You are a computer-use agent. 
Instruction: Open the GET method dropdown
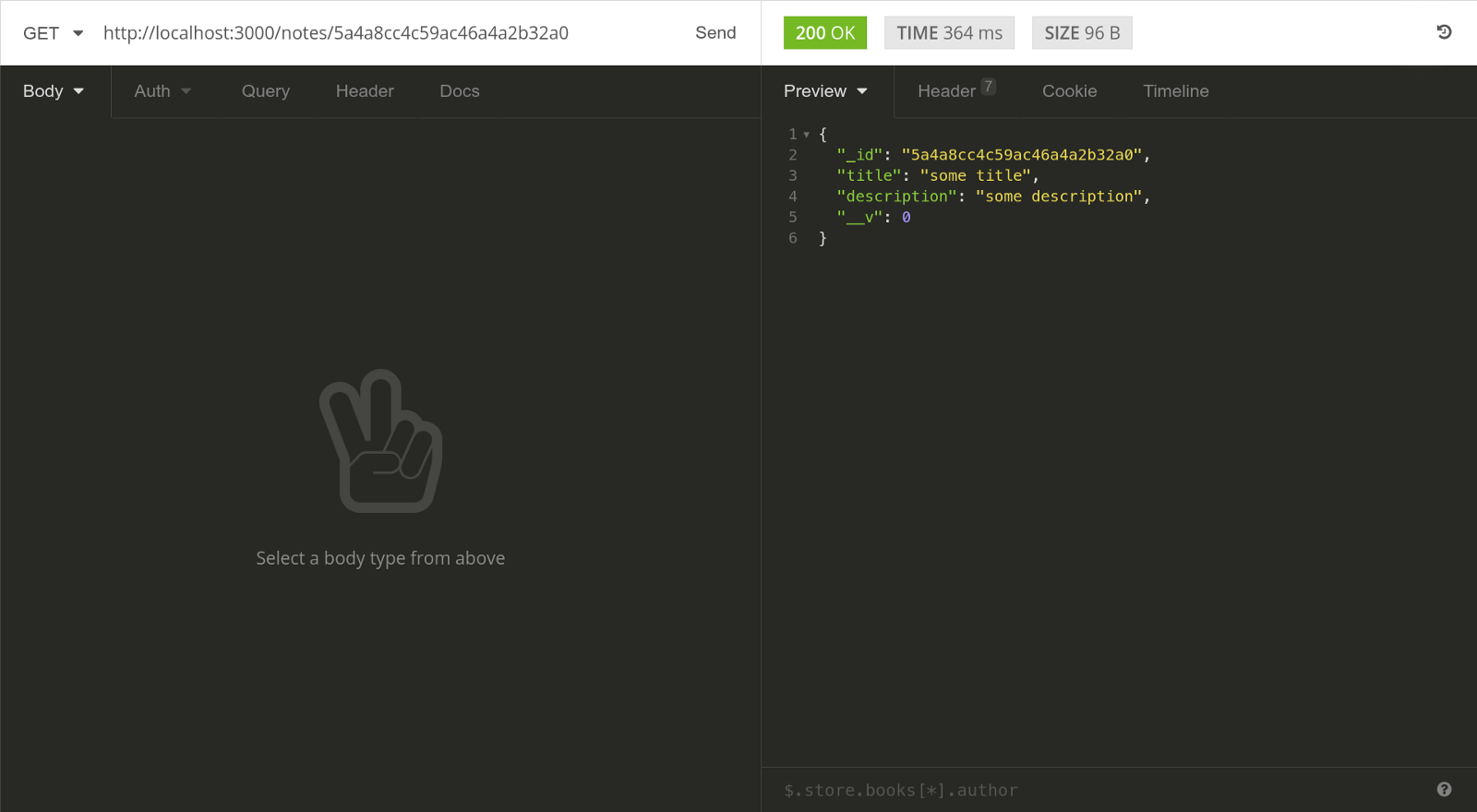click(x=53, y=33)
